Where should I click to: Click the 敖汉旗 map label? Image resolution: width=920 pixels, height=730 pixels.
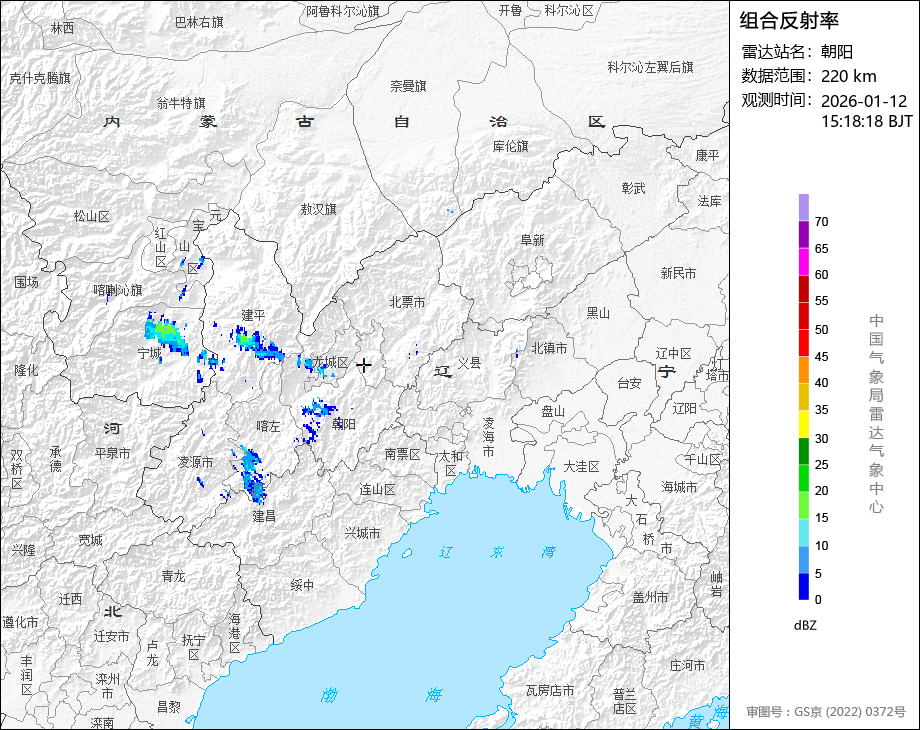click(x=318, y=209)
